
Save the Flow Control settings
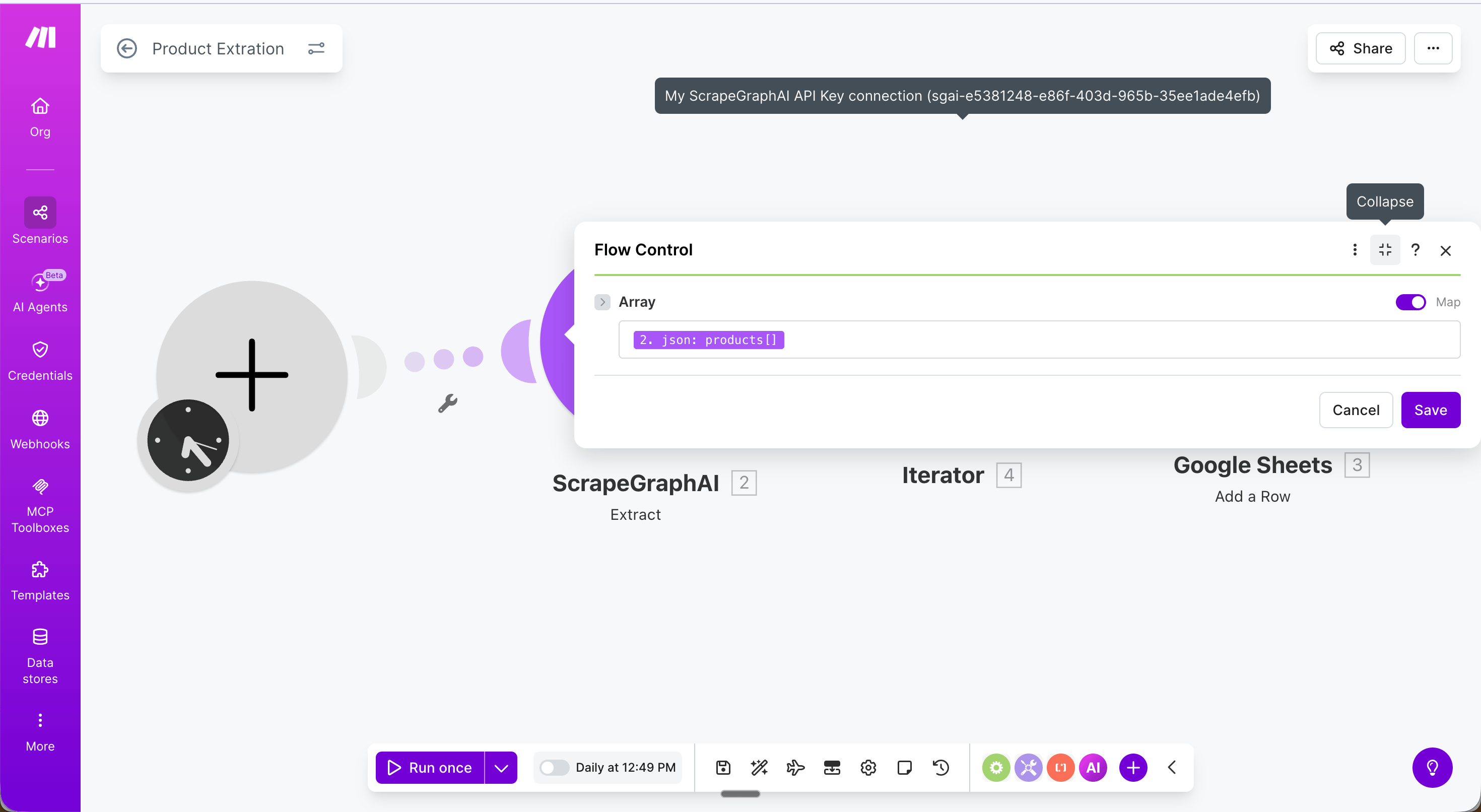pyautogui.click(x=1431, y=410)
